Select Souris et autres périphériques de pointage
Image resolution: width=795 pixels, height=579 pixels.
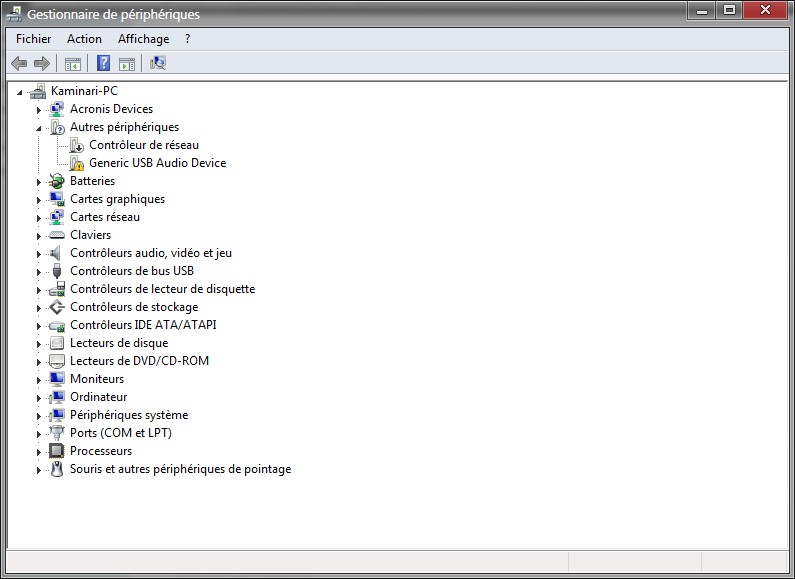(180, 469)
